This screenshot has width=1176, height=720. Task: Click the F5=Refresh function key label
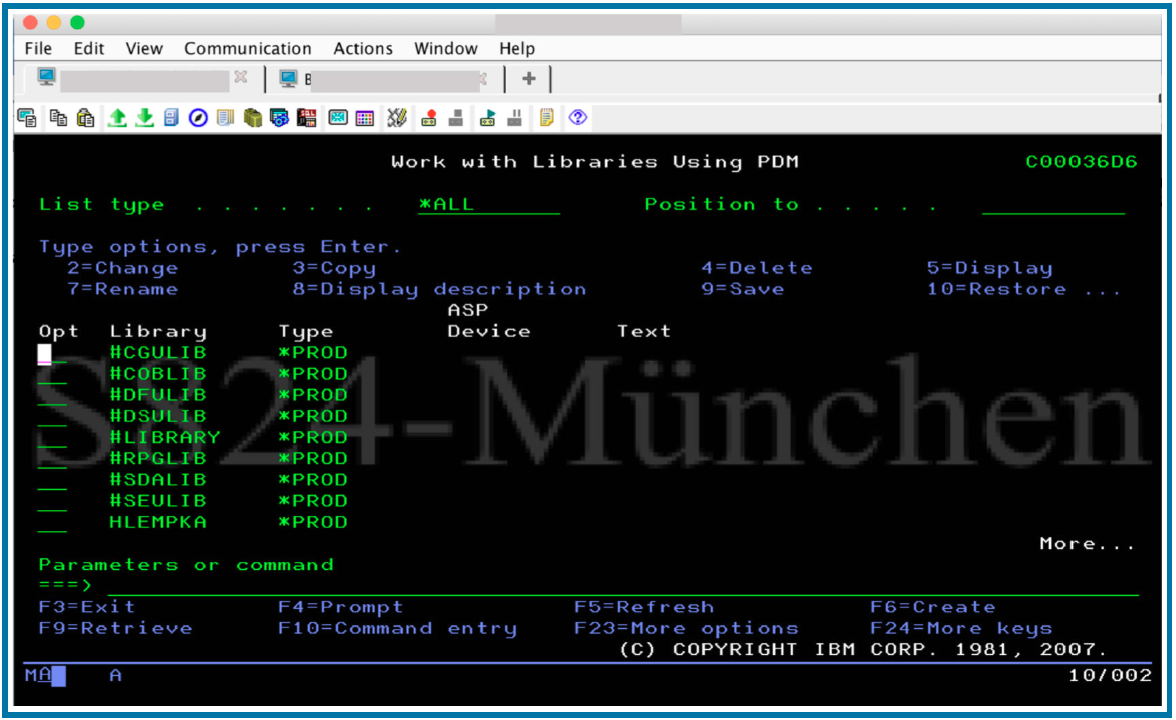click(644, 607)
